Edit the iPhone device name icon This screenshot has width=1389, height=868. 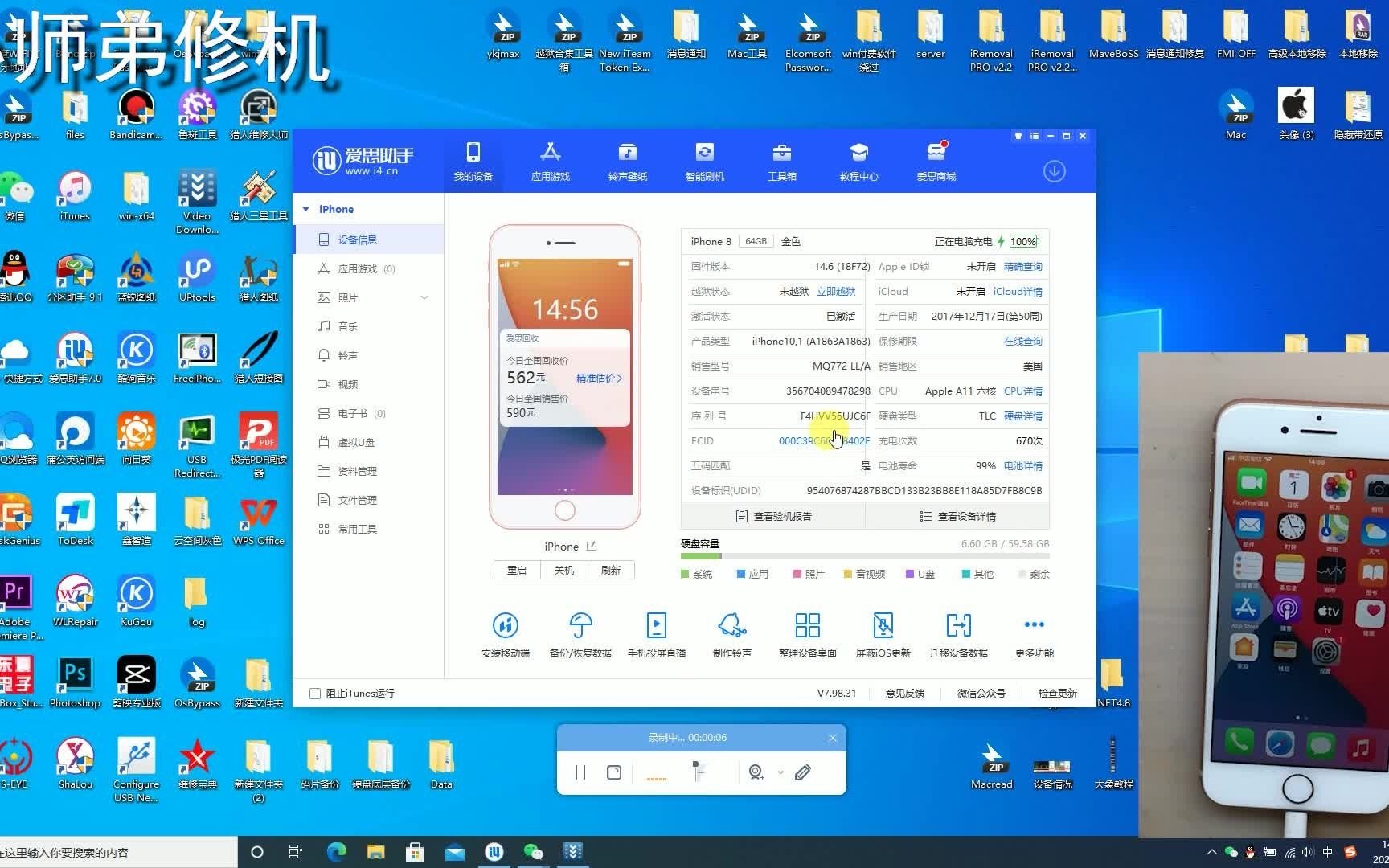coord(592,546)
